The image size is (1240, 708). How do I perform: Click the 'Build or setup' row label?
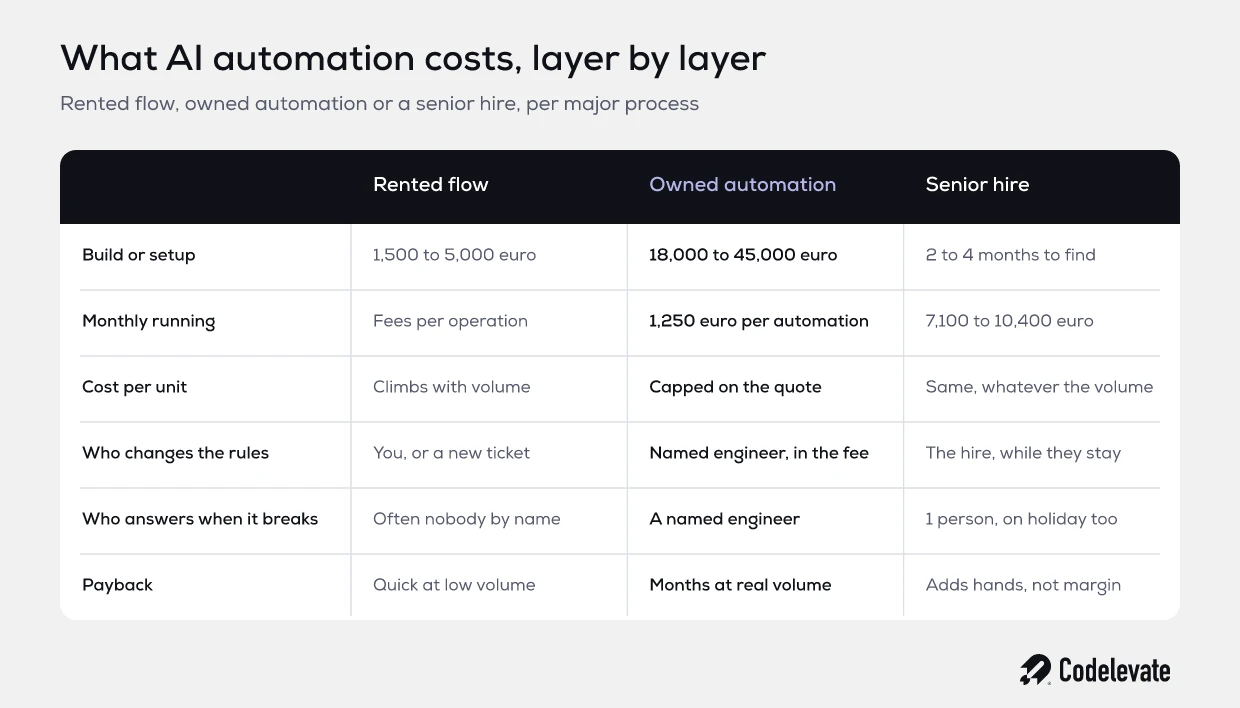(x=139, y=255)
